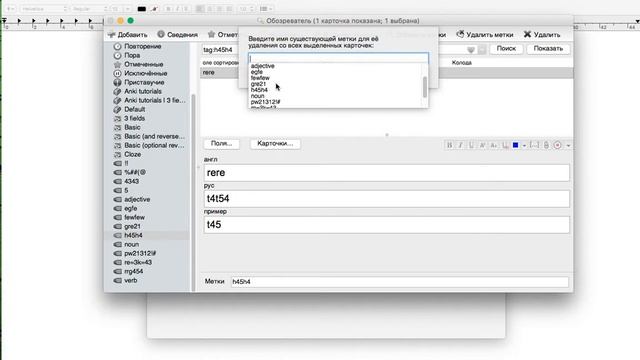Screen dimensions: 640x360
Task: Click the record audio icon
Action: (x=558, y=145)
